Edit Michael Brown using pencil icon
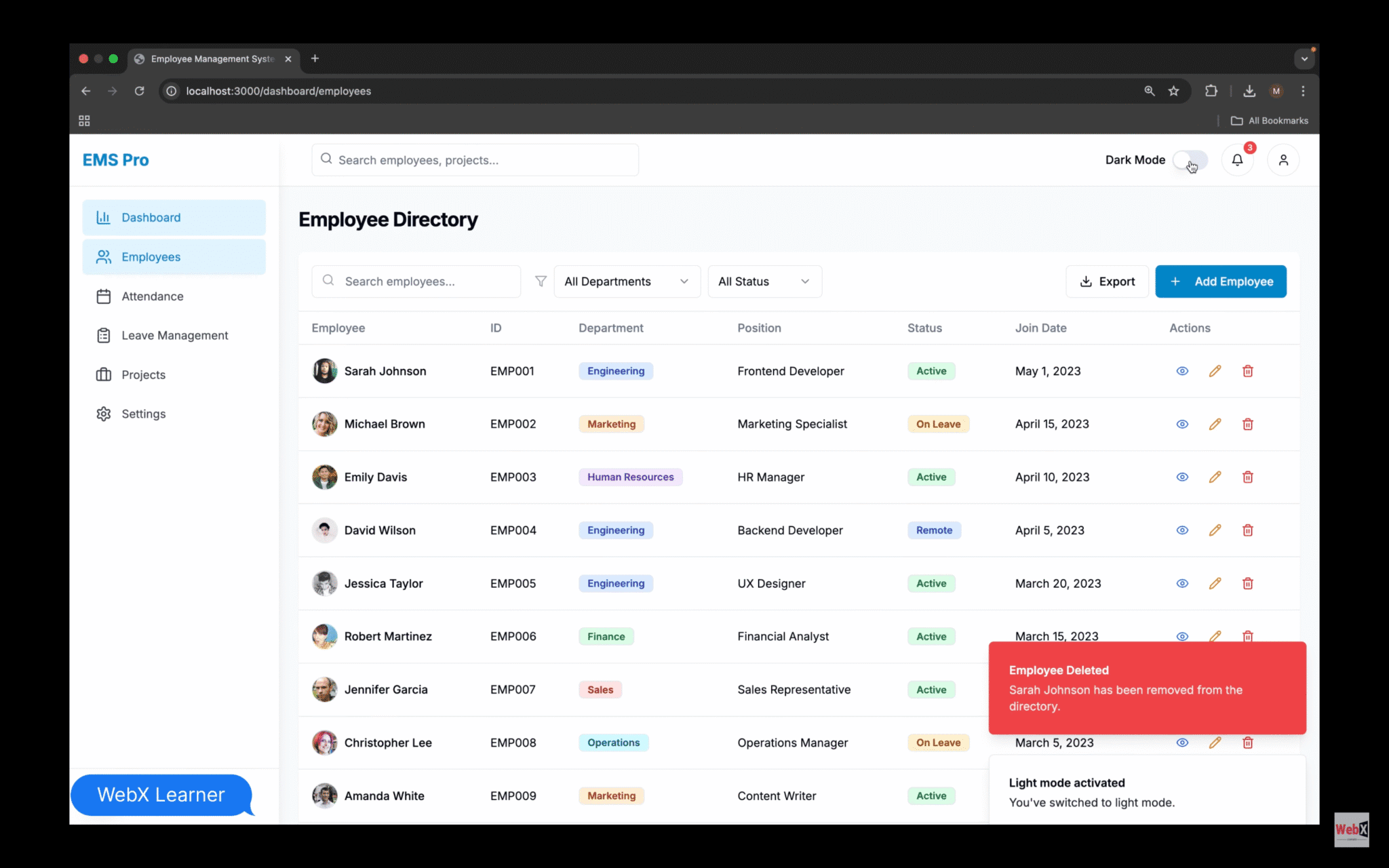Image resolution: width=1389 pixels, height=868 pixels. (x=1215, y=424)
